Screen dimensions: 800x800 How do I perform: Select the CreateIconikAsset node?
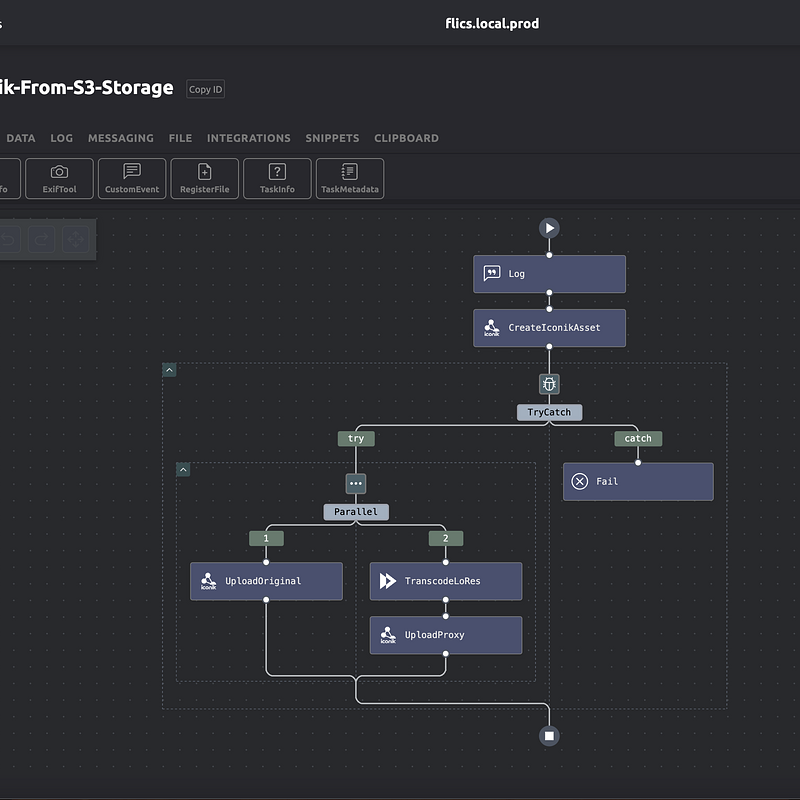point(549,328)
